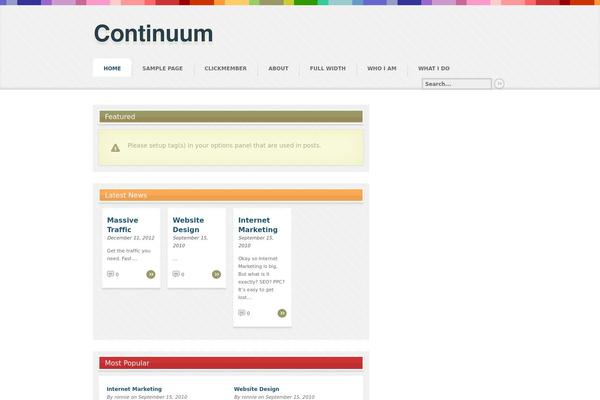Click comment icon on Massive Traffic card
Screen dimensions: 600x400
coord(110,274)
